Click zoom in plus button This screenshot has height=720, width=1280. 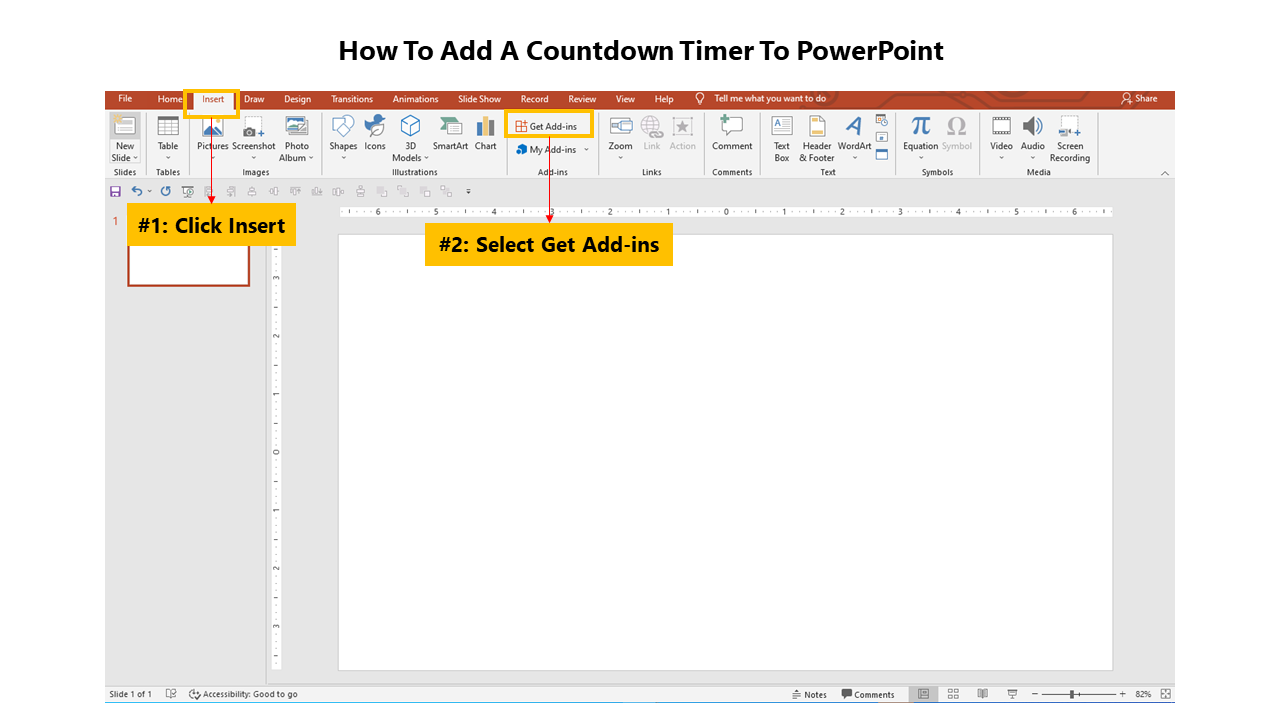point(1122,694)
